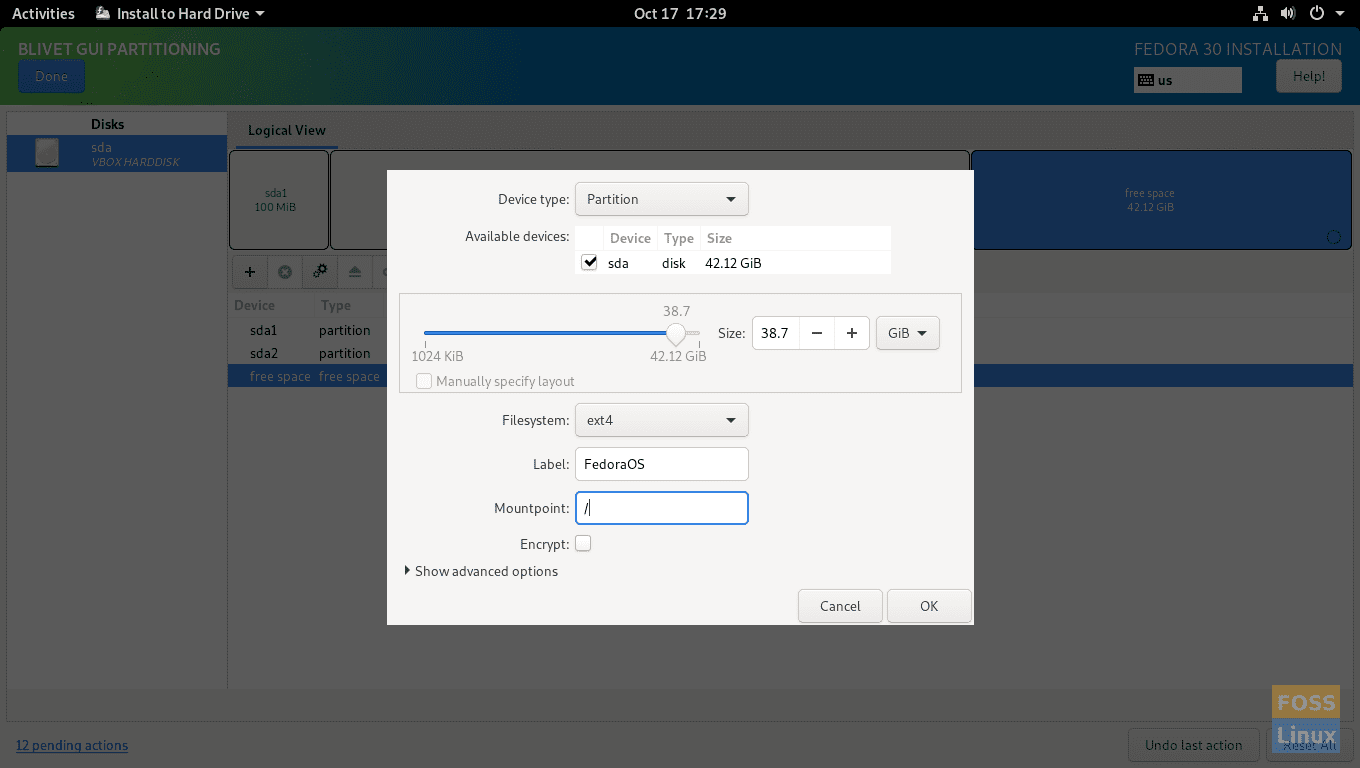Change filesystem using the ext4 dropdown
This screenshot has height=768, width=1360.
[661, 420]
